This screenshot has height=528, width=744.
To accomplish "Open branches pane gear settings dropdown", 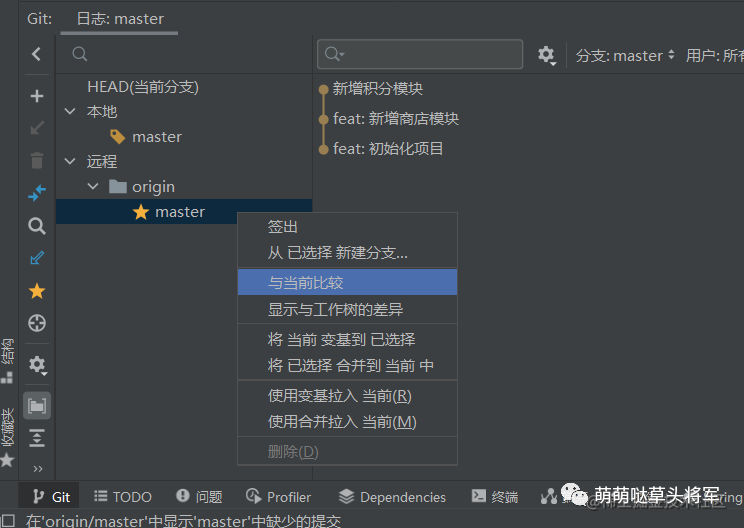I will click(37, 365).
